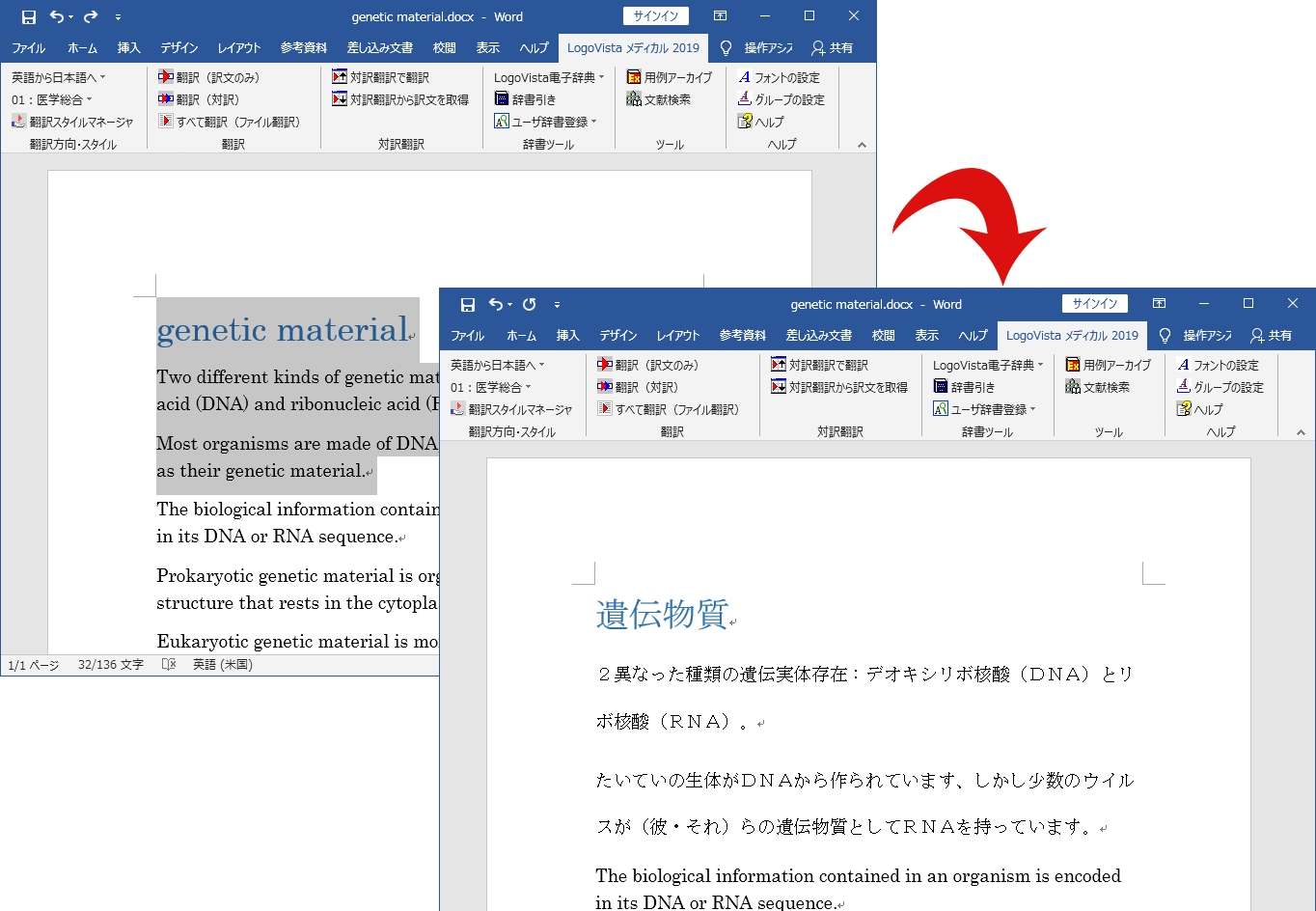Switch to レイアウト tab in front window

(x=678, y=335)
